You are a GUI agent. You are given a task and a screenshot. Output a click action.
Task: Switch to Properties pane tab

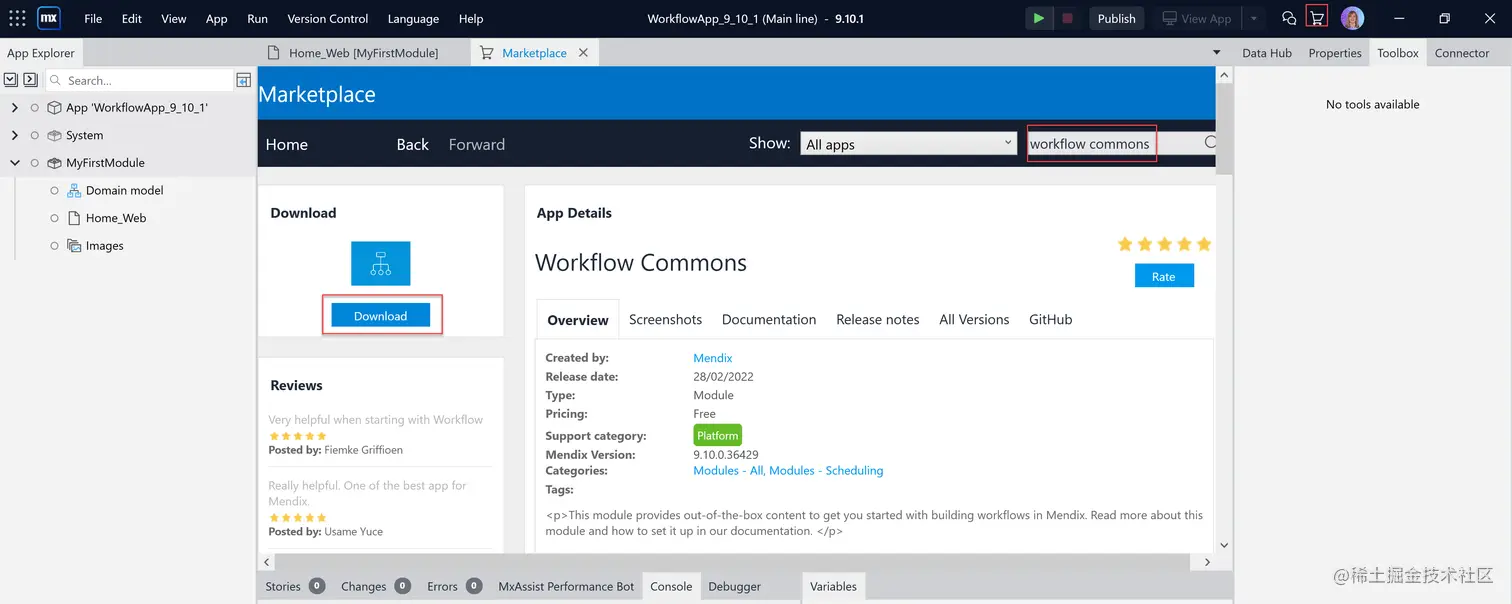(1335, 53)
